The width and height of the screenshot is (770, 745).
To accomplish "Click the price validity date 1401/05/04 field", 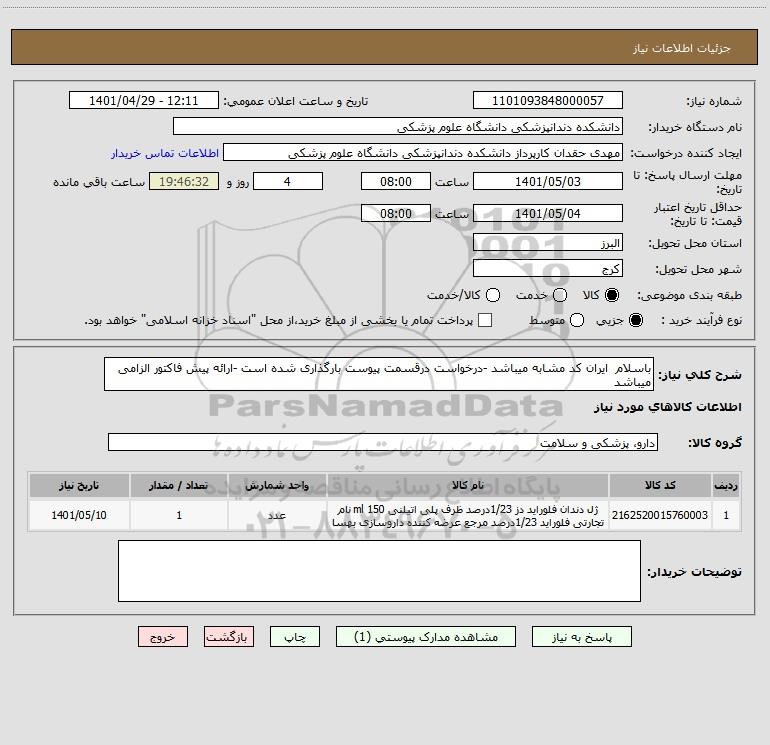I will click(x=548, y=213).
